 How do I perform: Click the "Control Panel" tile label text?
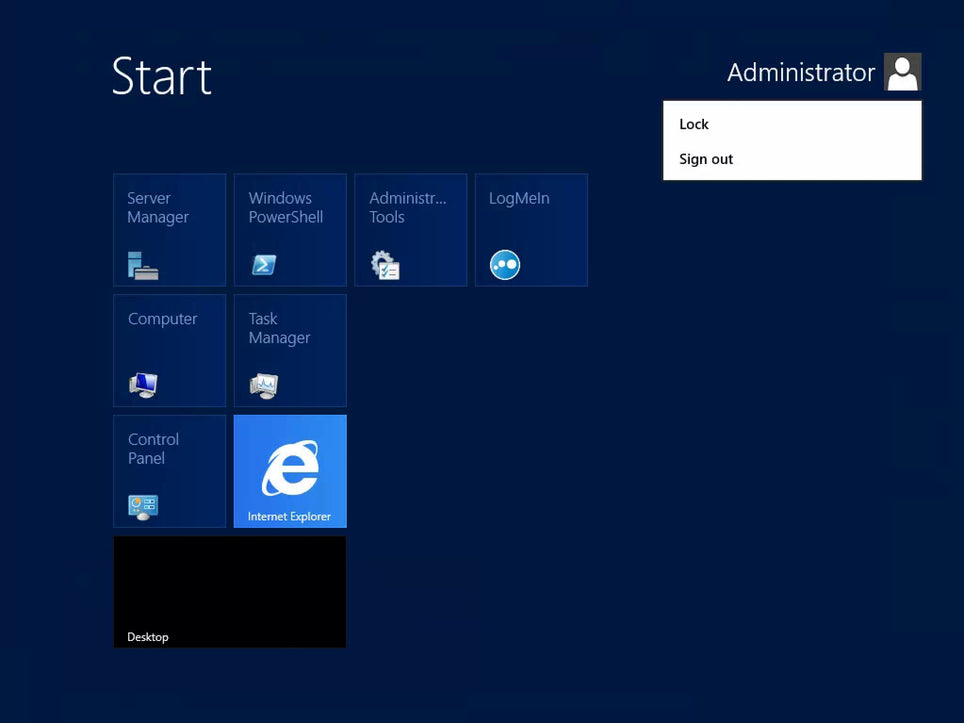153,448
